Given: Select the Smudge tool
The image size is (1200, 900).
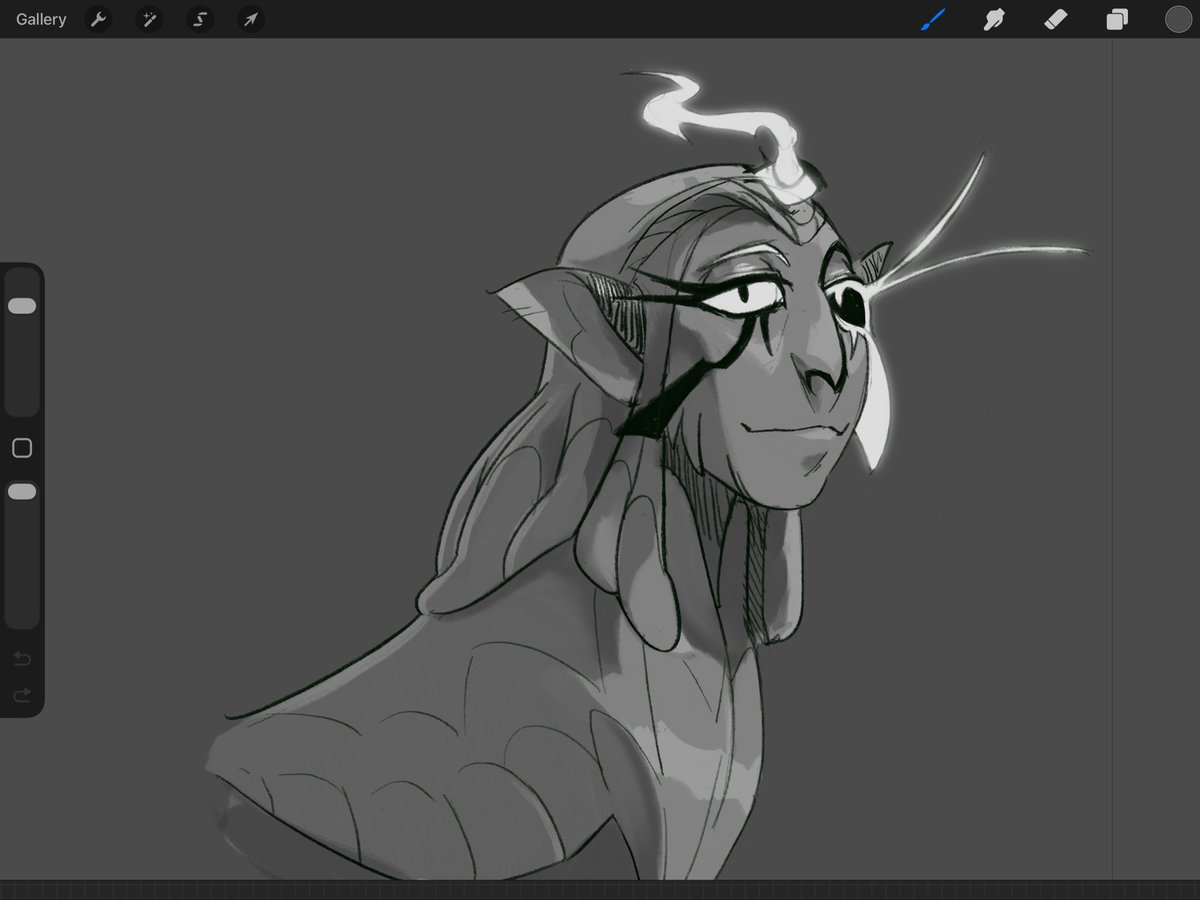Looking at the screenshot, I should 994,19.
